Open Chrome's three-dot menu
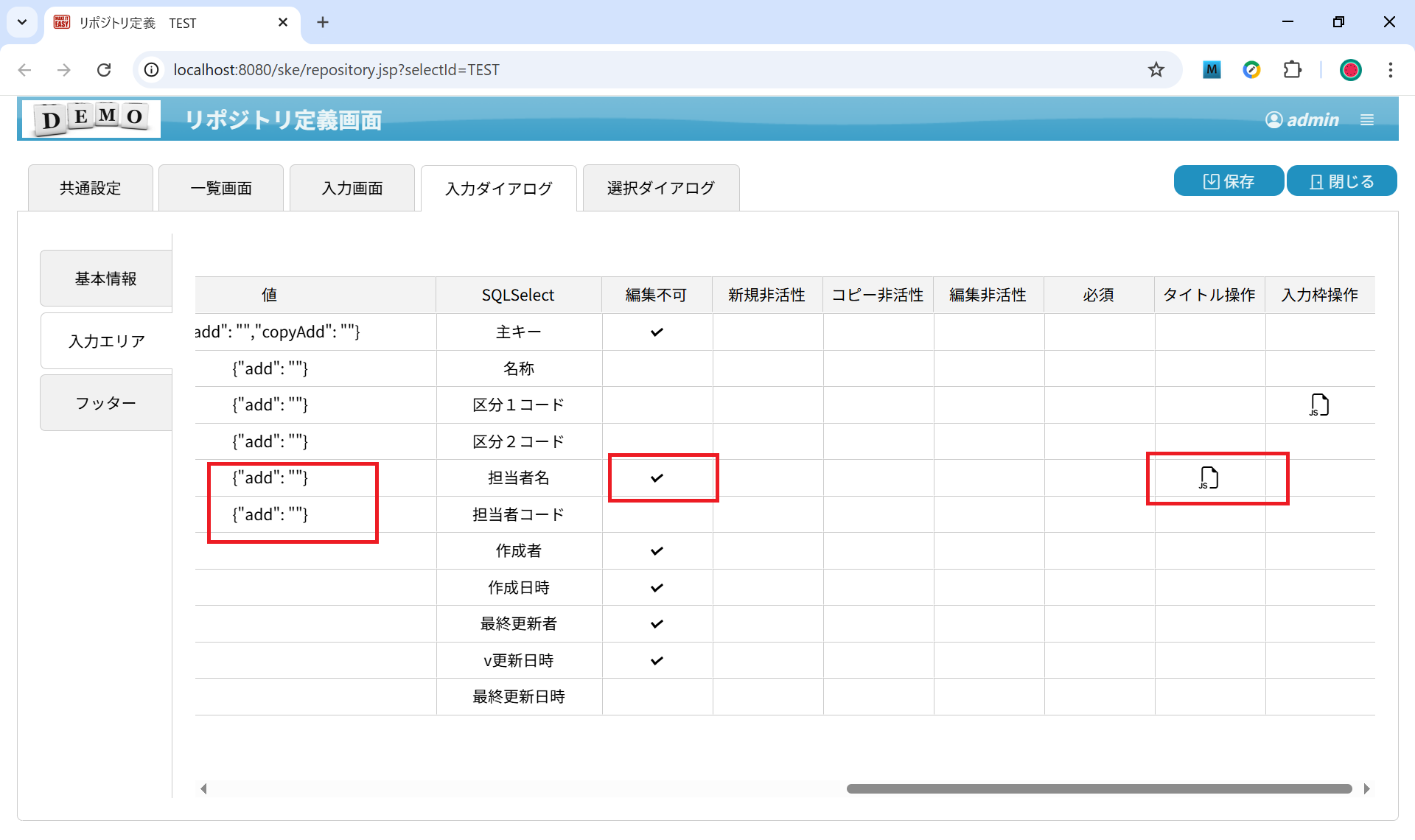 point(1390,69)
